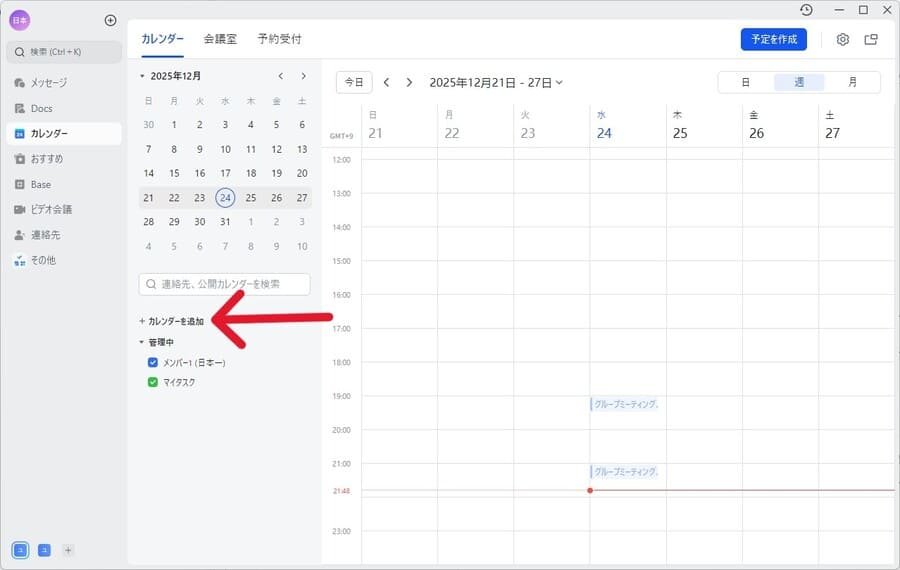Click the plus icon beside the profile avatar

tap(110, 20)
